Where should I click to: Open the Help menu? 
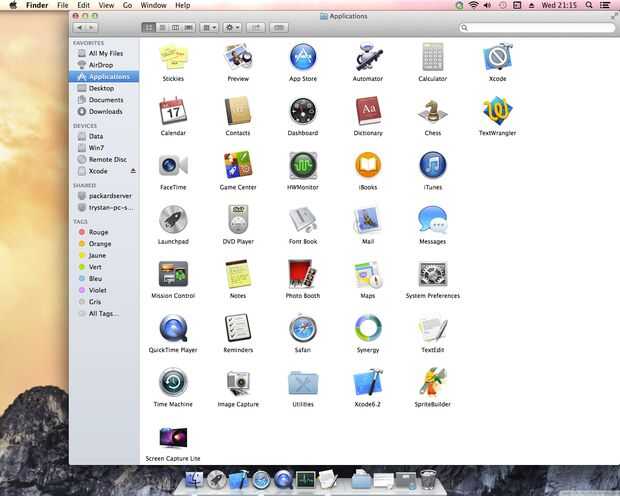click(x=183, y=5)
